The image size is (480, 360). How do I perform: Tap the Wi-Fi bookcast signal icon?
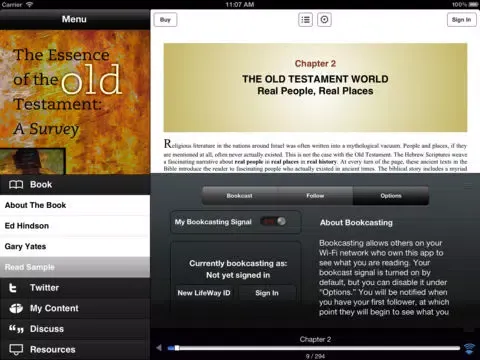coord(469,348)
